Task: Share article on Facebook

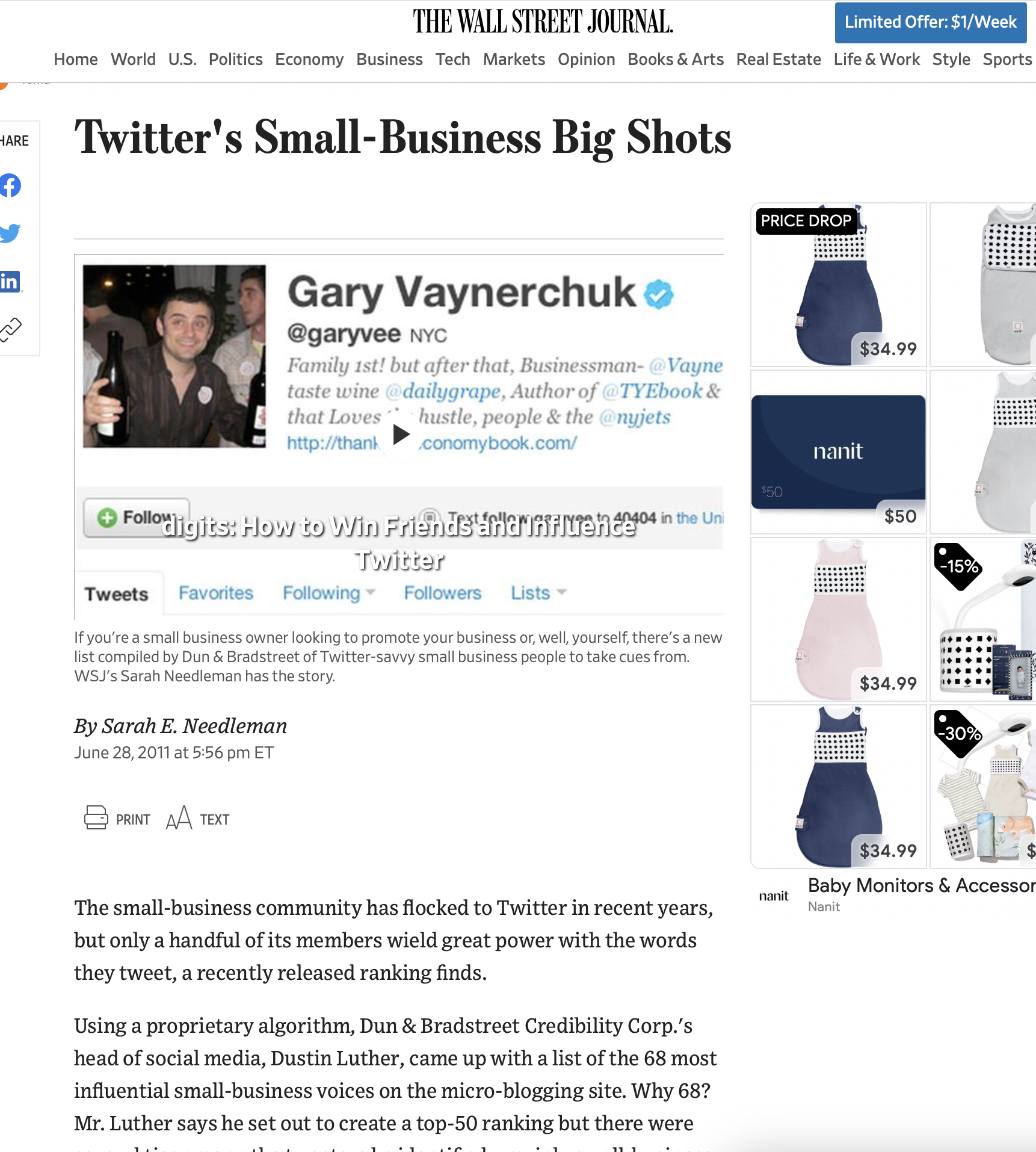Action: (x=10, y=185)
